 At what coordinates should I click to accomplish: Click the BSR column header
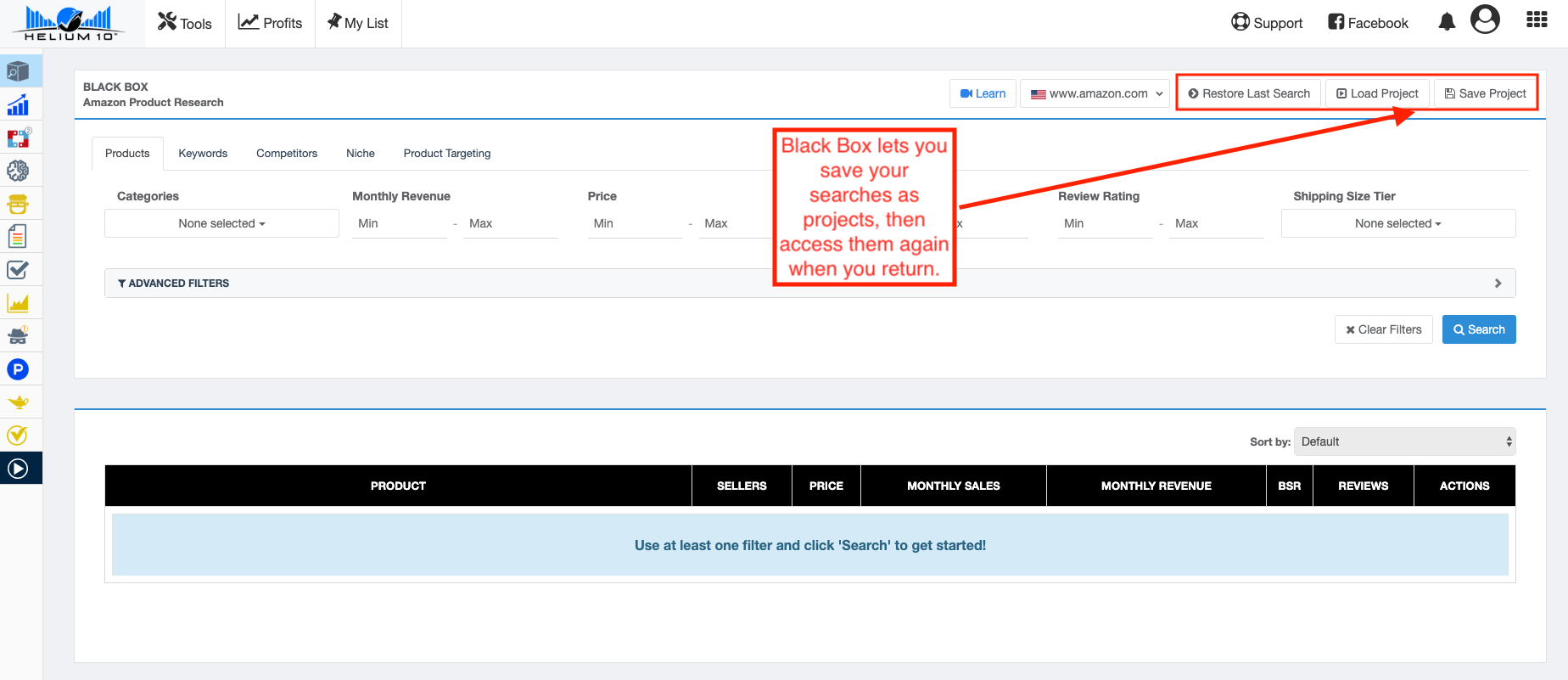pos(1290,486)
